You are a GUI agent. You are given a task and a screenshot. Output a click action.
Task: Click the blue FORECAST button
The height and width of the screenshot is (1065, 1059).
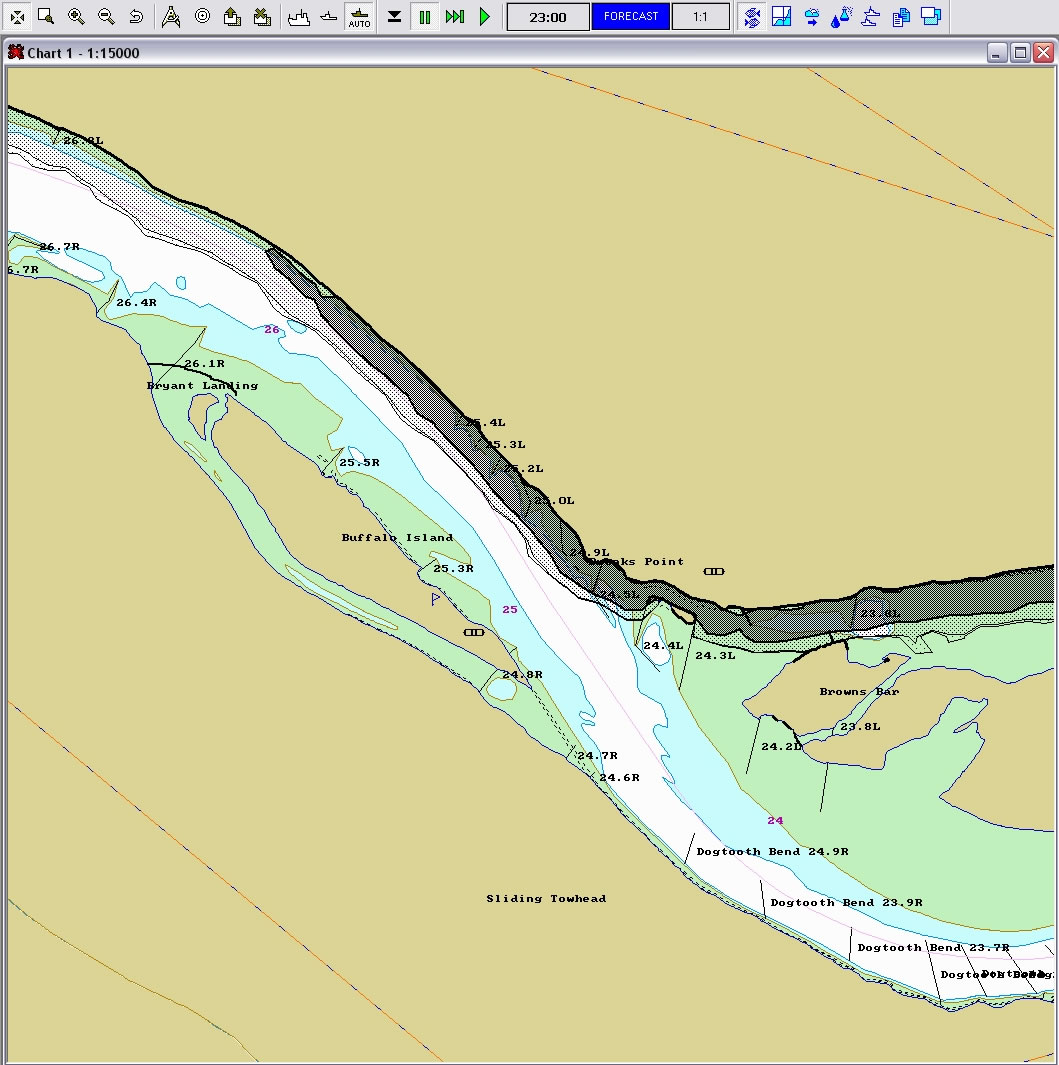coord(630,17)
